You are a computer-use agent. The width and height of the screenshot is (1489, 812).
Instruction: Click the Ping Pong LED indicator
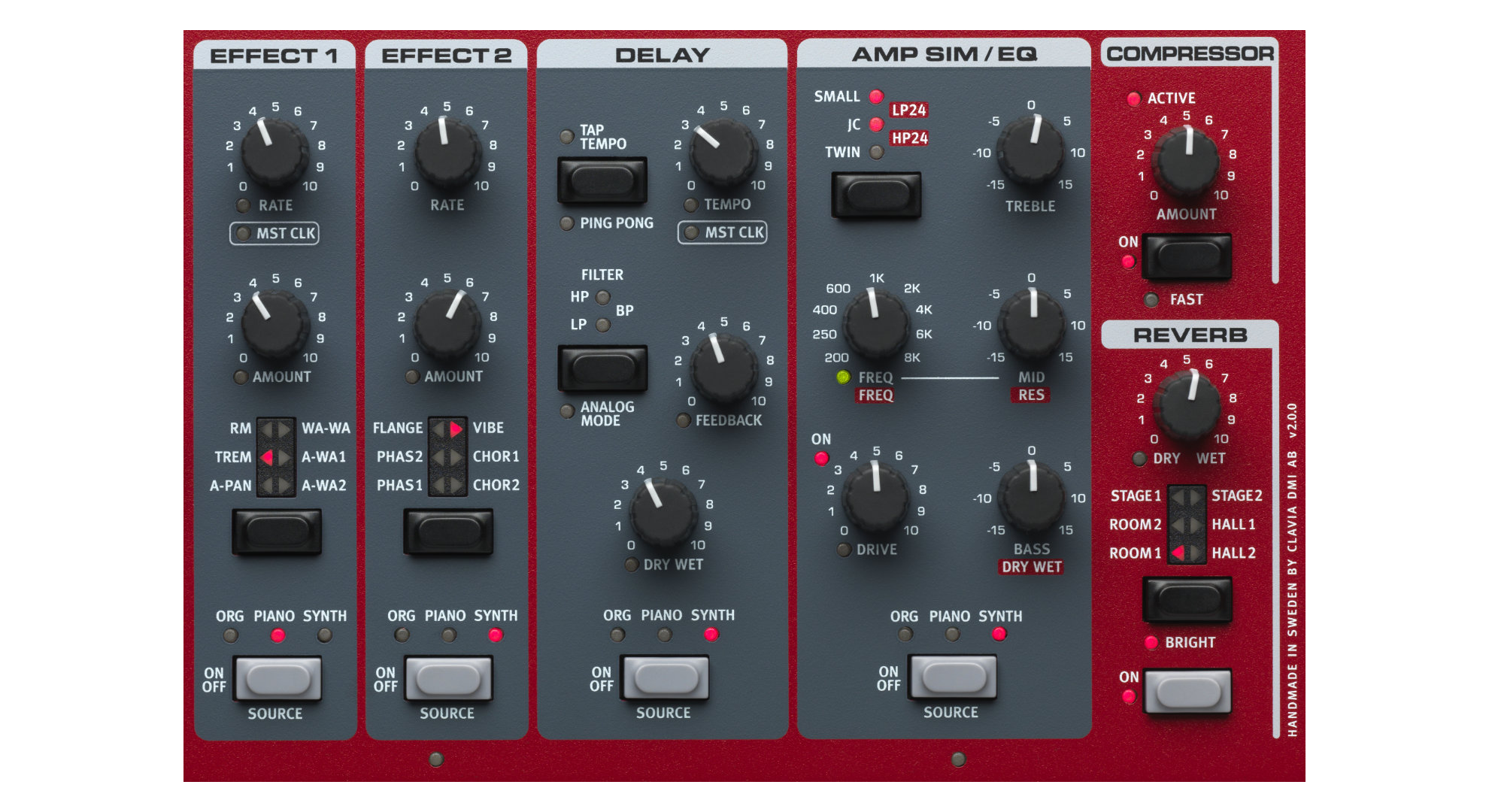point(567,223)
